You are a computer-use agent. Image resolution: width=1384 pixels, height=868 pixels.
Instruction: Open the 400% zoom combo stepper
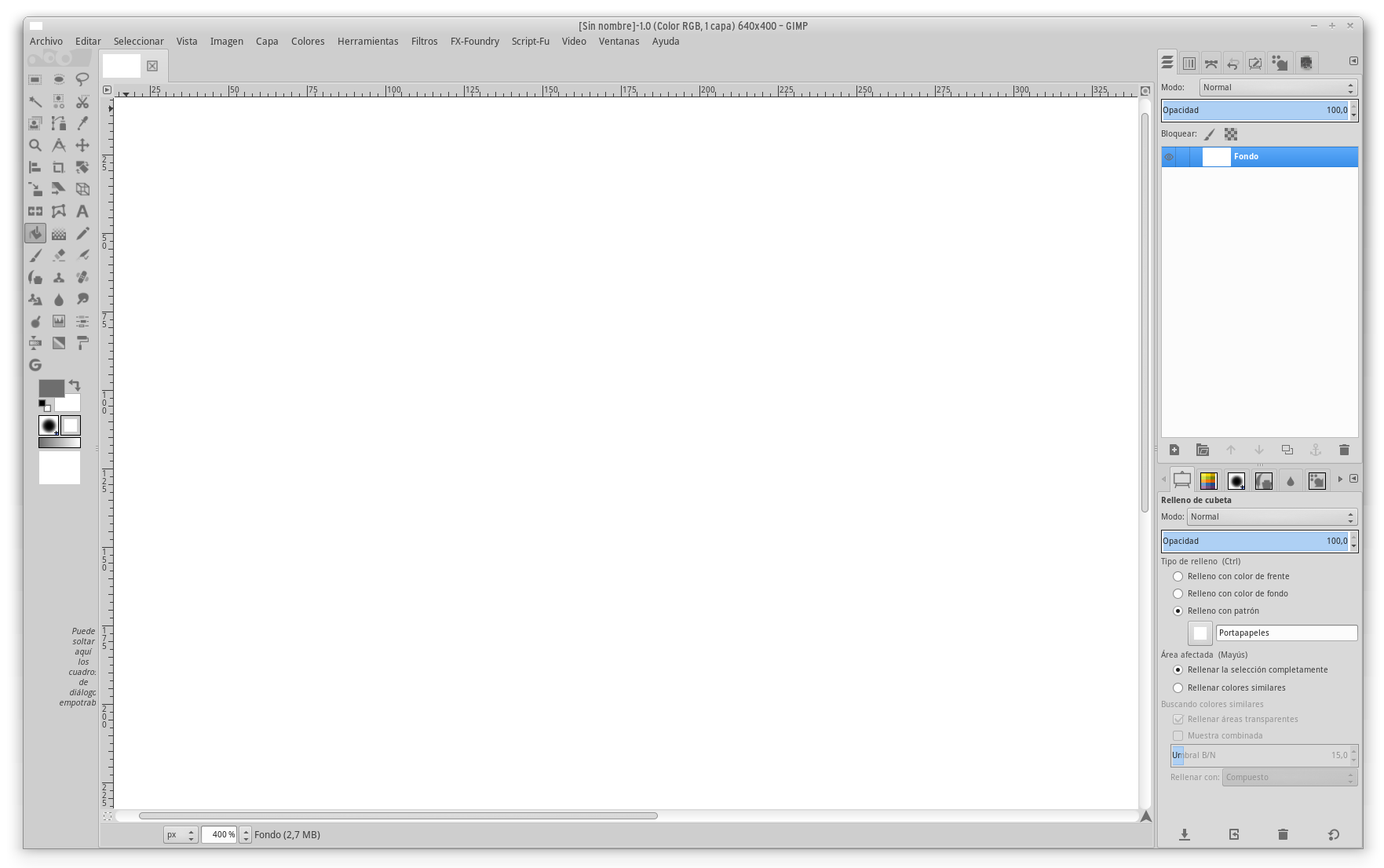pyautogui.click(x=246, y=834)
